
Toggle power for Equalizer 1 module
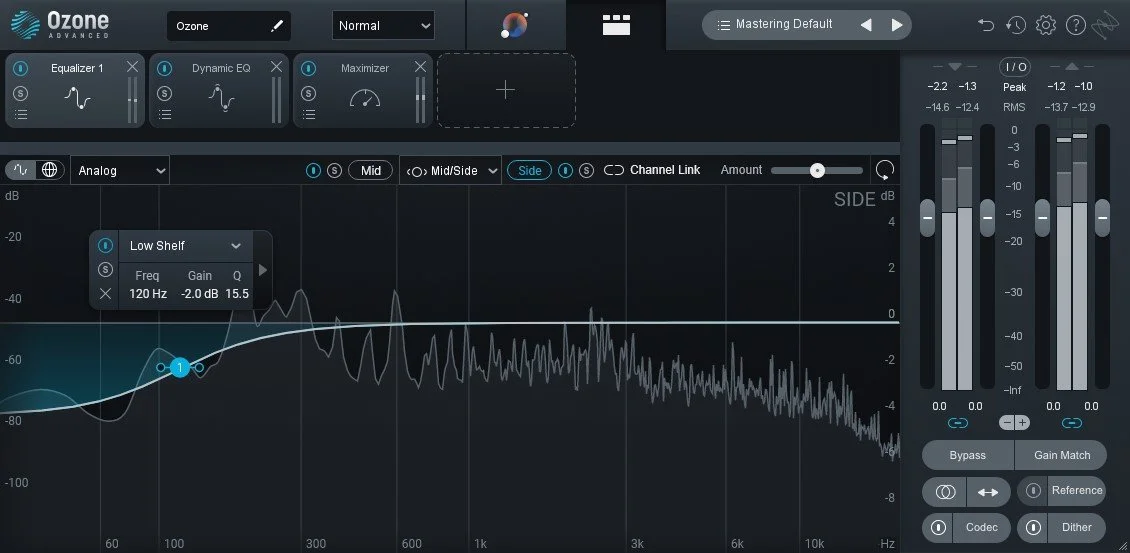pyautogui.click(x=21, y=68)
